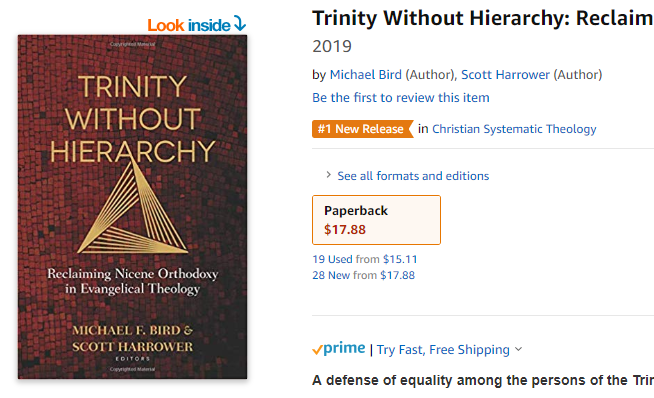Select the Paperback format option
This screenshot has width=654, height=398.
[x=376, y=220]
